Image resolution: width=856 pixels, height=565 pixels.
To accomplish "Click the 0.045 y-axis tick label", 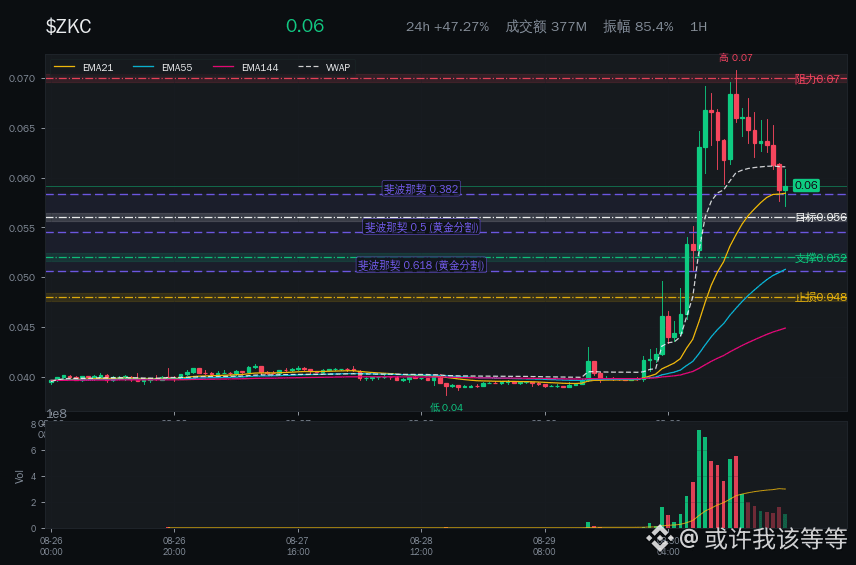I will (22, 328).
